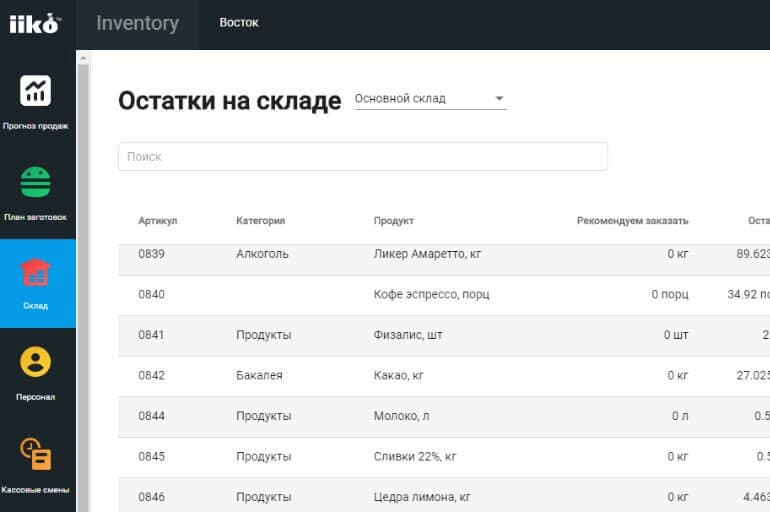
Task: Sort by the Категория column header
Action: click(x=260, y=221)
